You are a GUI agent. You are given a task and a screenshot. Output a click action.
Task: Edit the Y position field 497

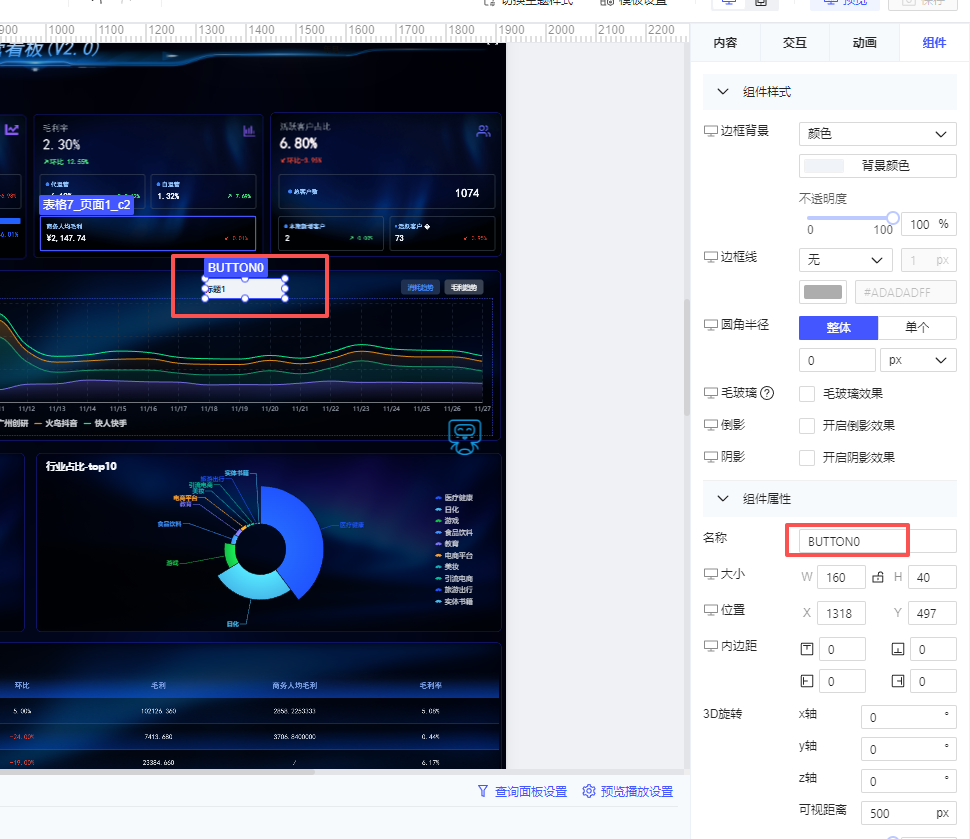[932, 613]
